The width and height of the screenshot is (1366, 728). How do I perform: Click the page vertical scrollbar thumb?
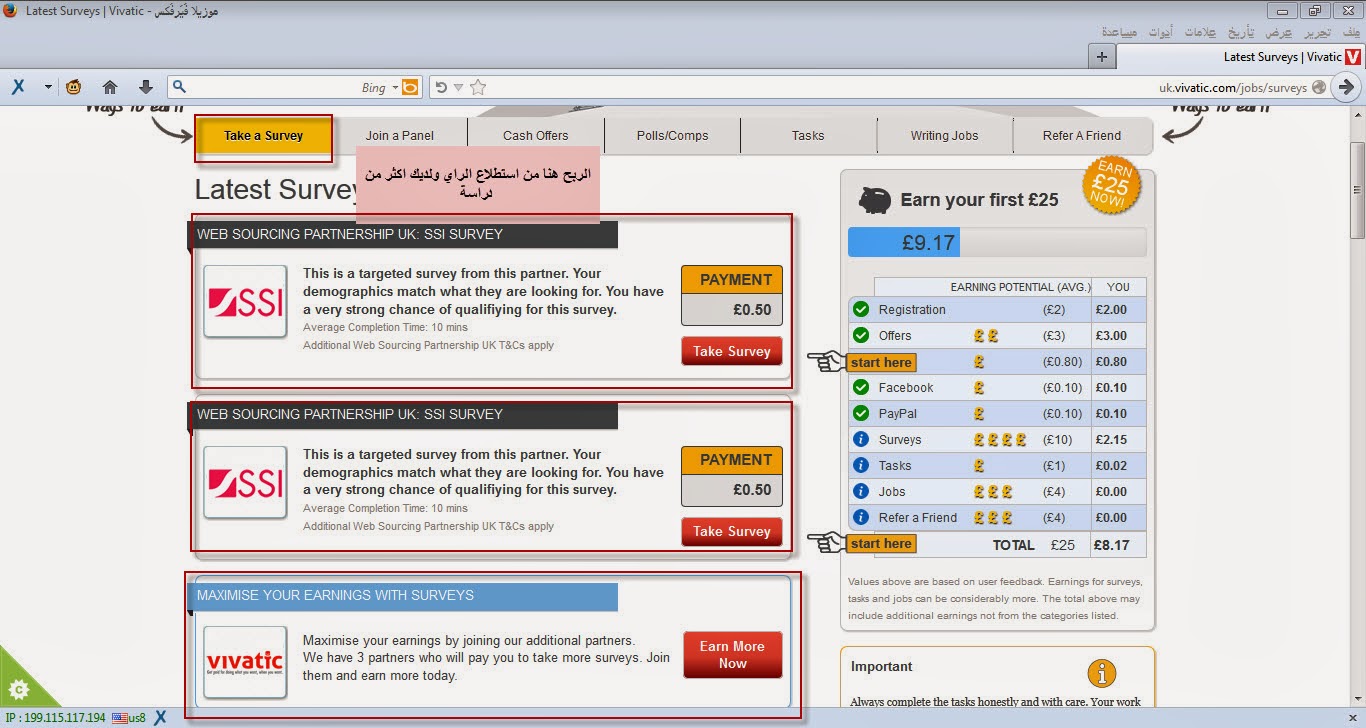pyautogui.click(x=1357, y=190)
